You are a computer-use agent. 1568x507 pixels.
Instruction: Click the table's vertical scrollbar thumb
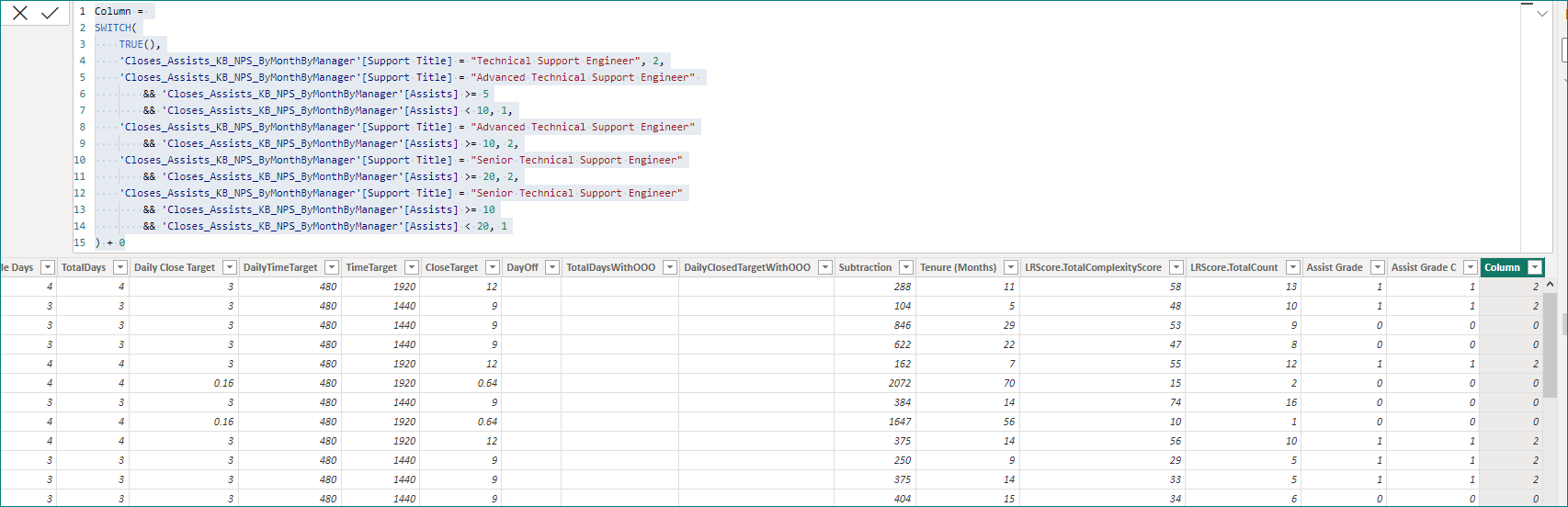[x=1550, y=344]
